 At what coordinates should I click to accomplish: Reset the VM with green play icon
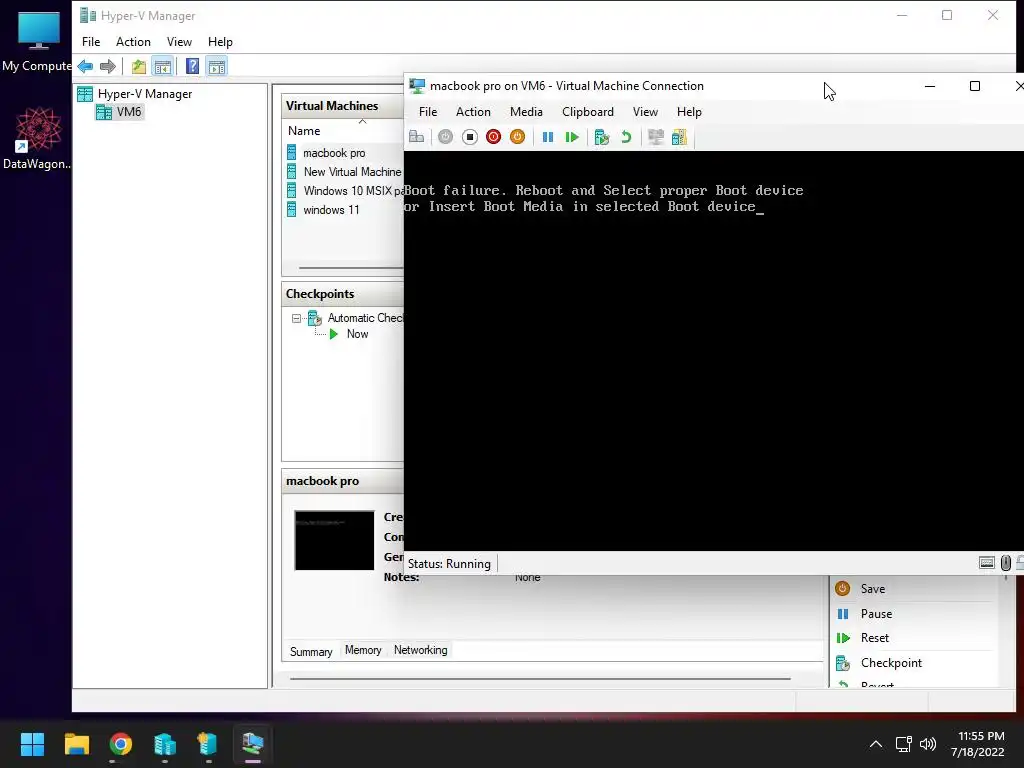point(572,137)
